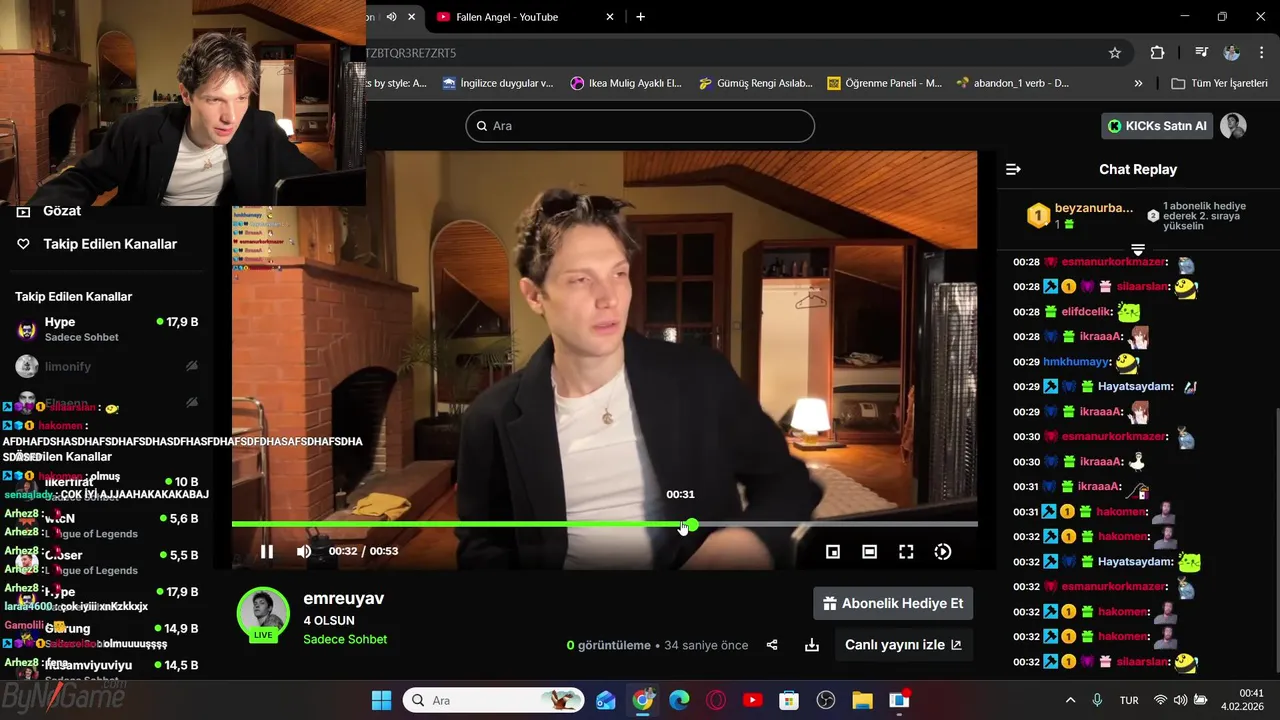Pause the clip playback

pyautogui.click(x=267, y=551)
